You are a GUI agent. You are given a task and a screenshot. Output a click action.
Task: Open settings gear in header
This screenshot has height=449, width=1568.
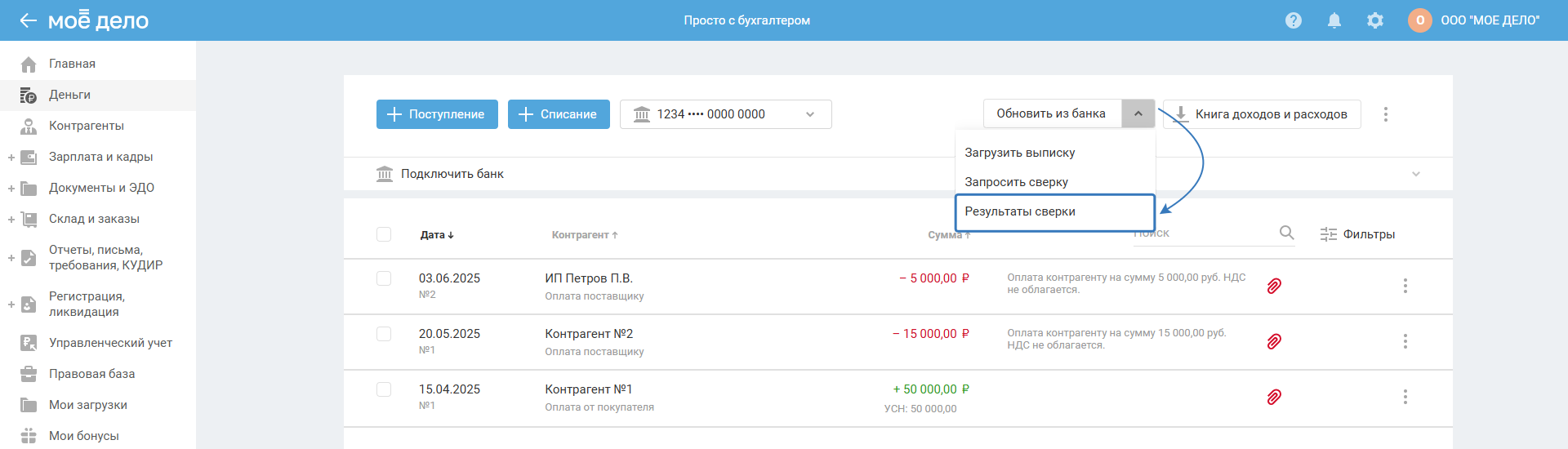coord(1375,20)
